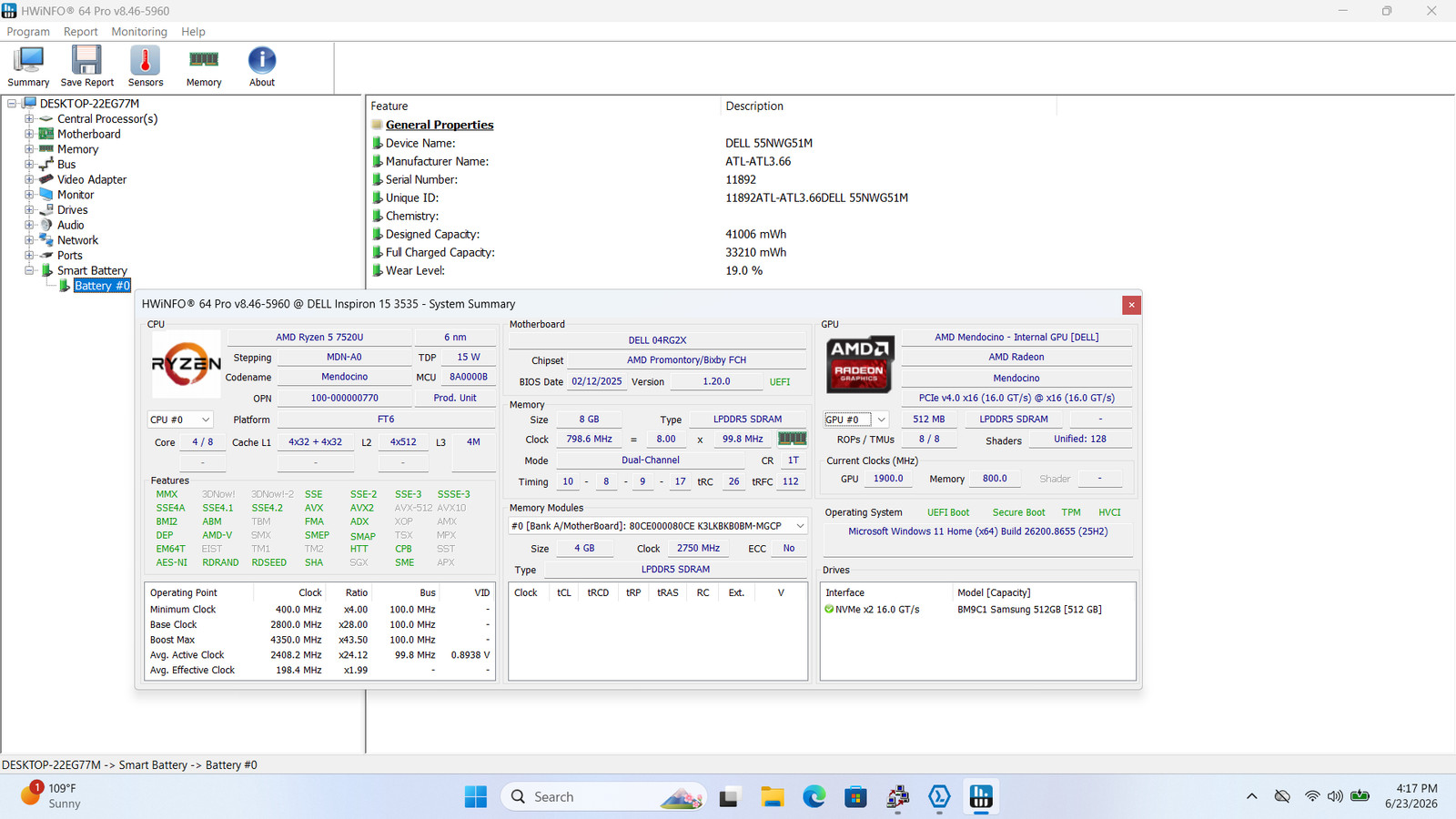This screenshot has width=1456, height=819.
Task: Click the Secure Boot indicator
Action: tap(1018, 512)
